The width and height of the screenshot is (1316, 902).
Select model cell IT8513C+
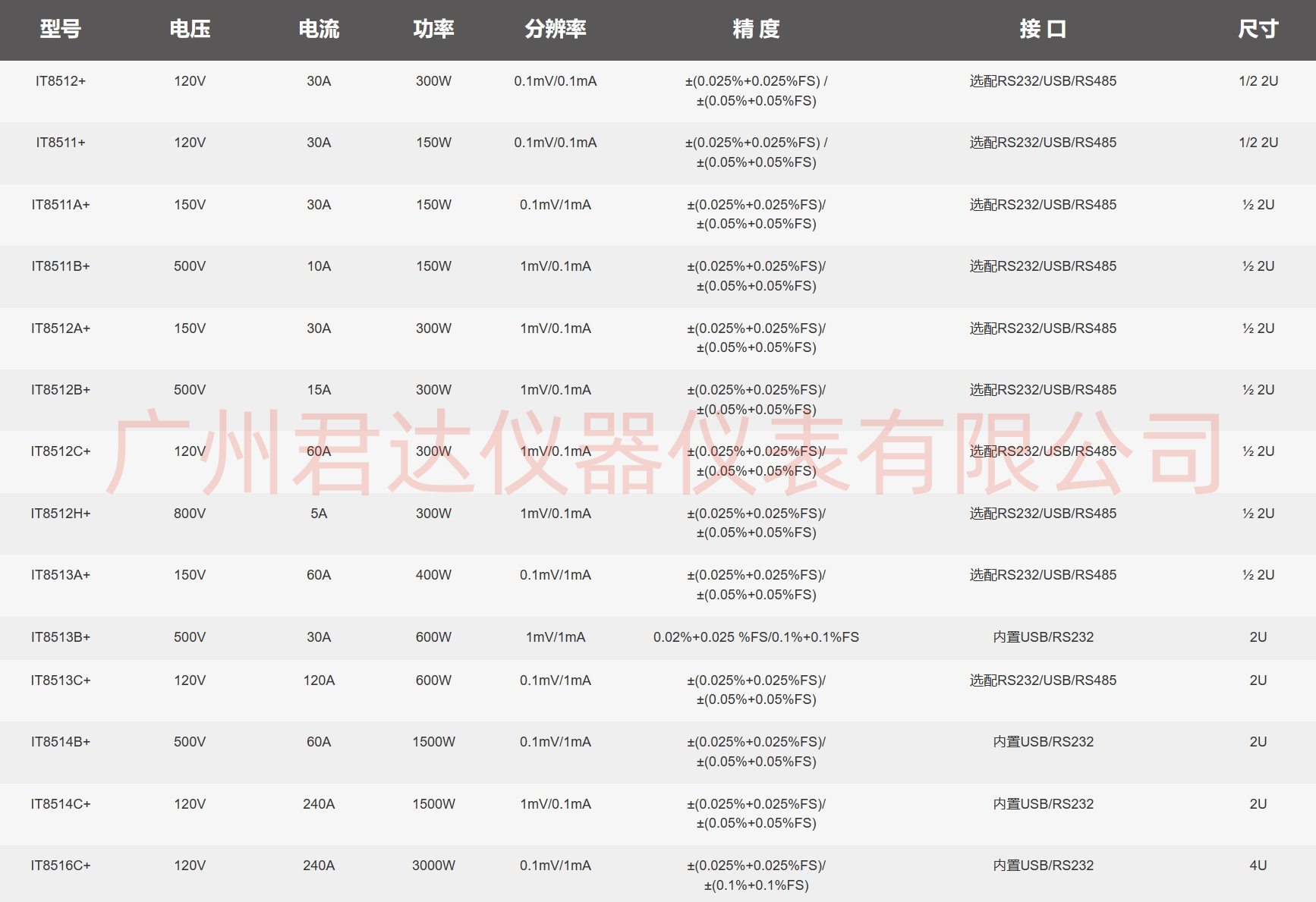pyautogui.click(x=61, y=680)
